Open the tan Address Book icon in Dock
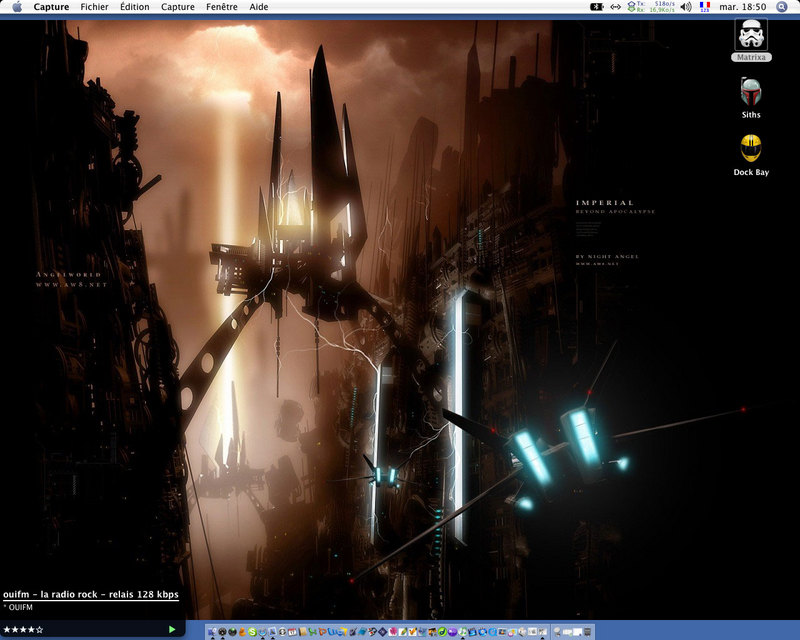This screenshot has width=800, height=640. click(x=302, y=632)
